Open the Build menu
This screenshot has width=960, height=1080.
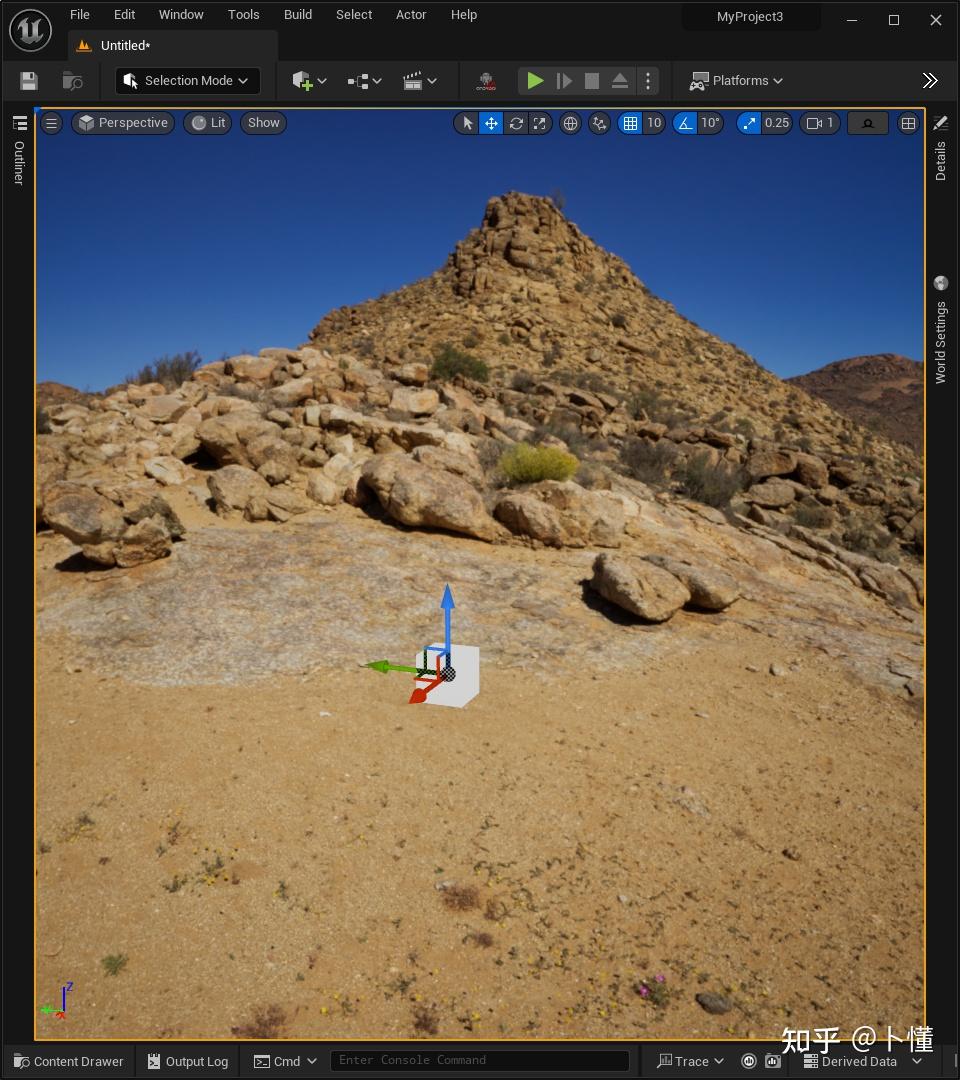click(x=297, y=14)
